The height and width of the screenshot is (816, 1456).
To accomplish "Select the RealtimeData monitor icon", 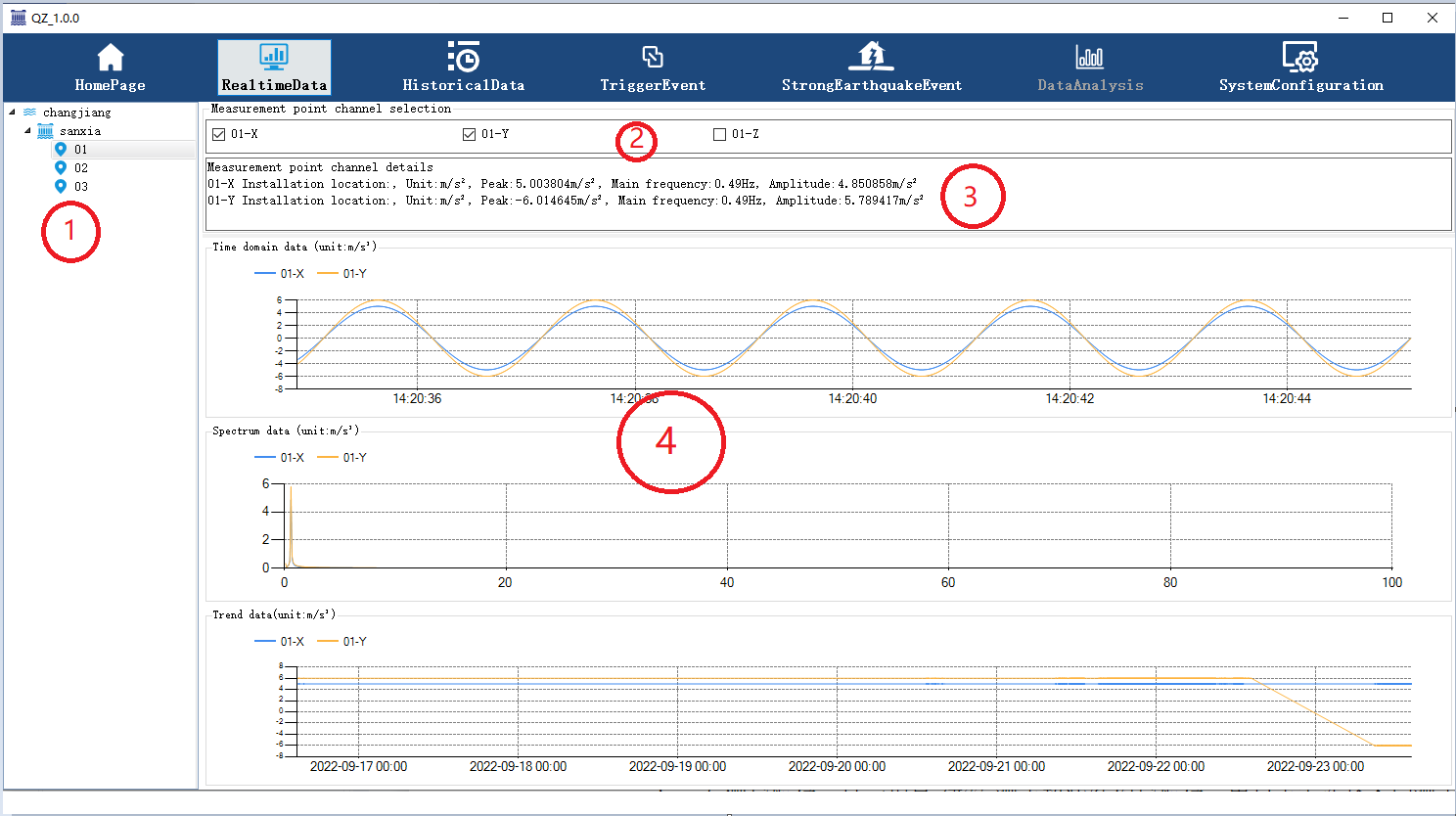I will (x=274, y=57).
